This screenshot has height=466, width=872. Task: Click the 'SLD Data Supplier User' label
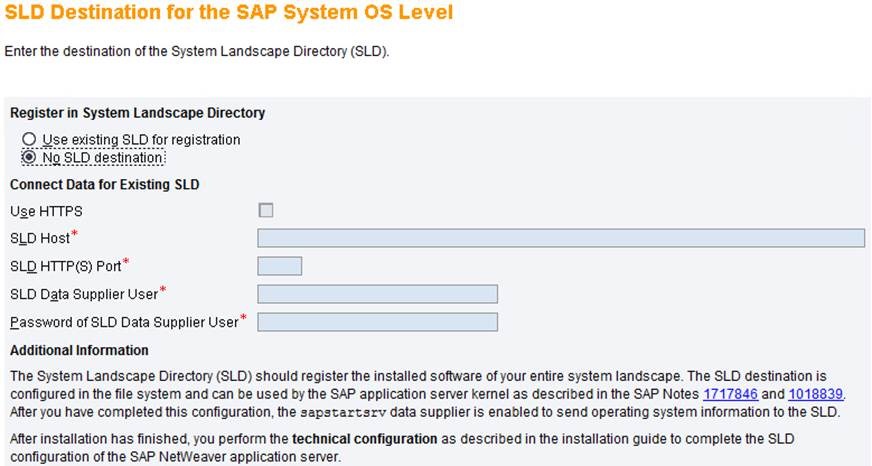coord(84,295)
